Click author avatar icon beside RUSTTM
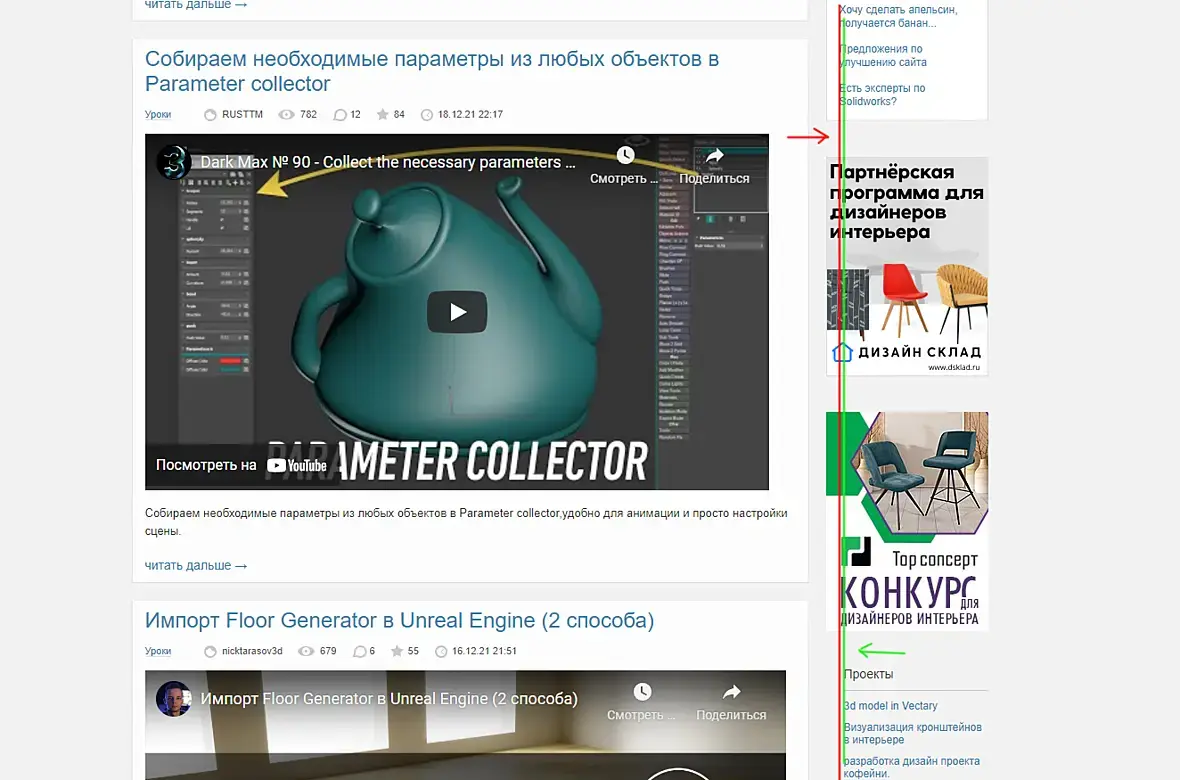The width and height of the screenshot is (1180, 780). pyautogui.click(x=210, y=114)
